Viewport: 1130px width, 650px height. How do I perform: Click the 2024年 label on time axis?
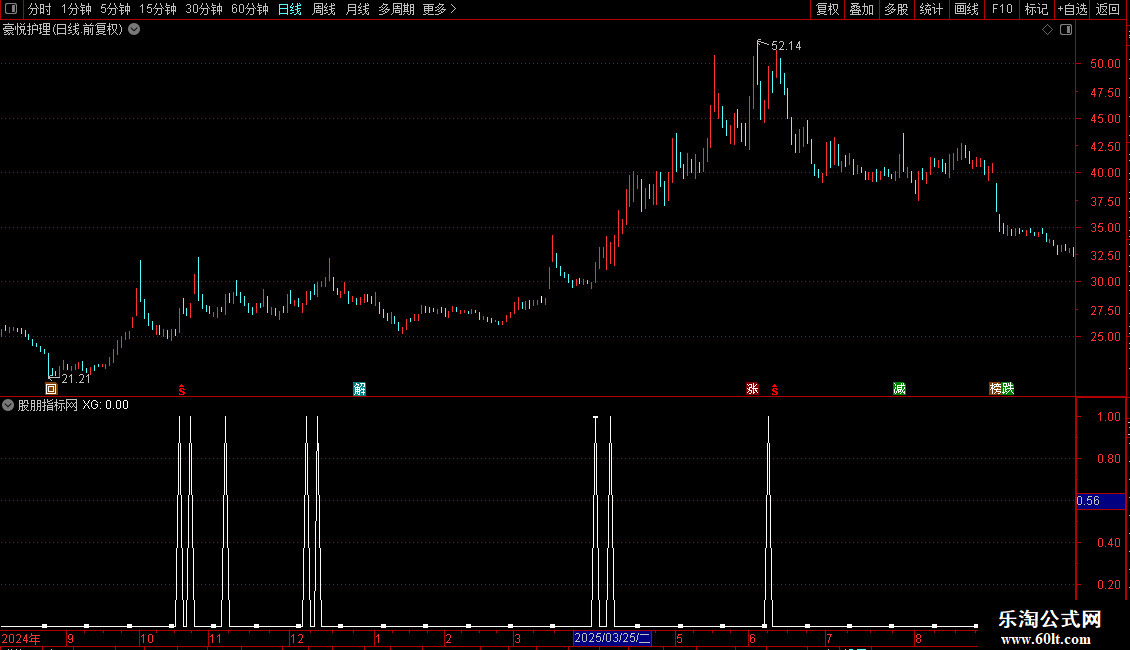coord(21,638)
